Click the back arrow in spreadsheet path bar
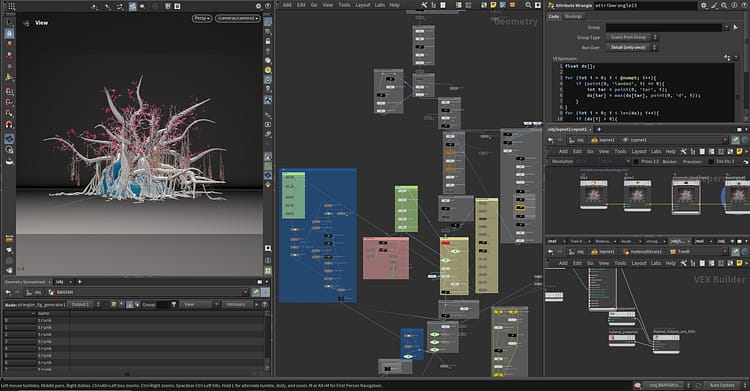 click(8, 292)
